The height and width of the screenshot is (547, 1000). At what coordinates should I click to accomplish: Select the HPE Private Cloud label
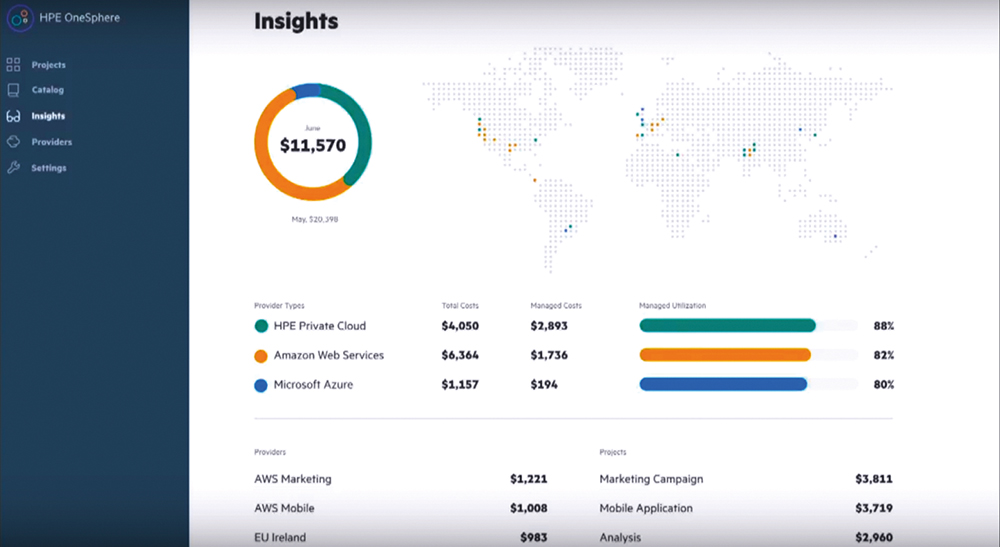(x=320, y=326)
